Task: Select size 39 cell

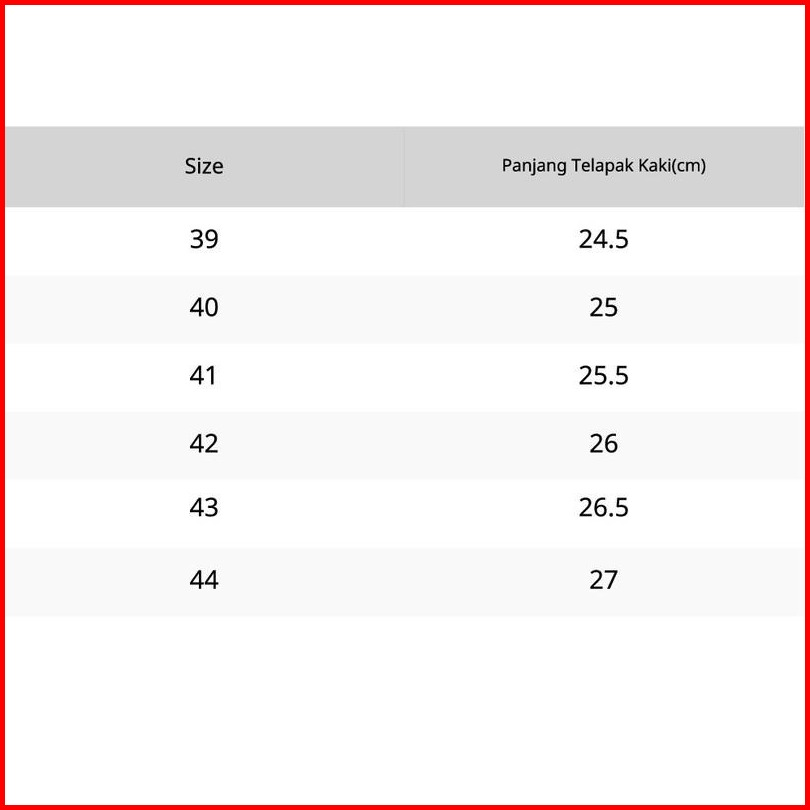Action: pos(204,240)
